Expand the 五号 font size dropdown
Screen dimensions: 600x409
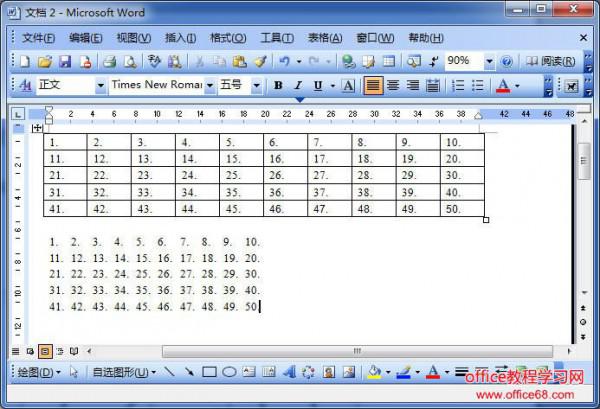coord(256,85)
